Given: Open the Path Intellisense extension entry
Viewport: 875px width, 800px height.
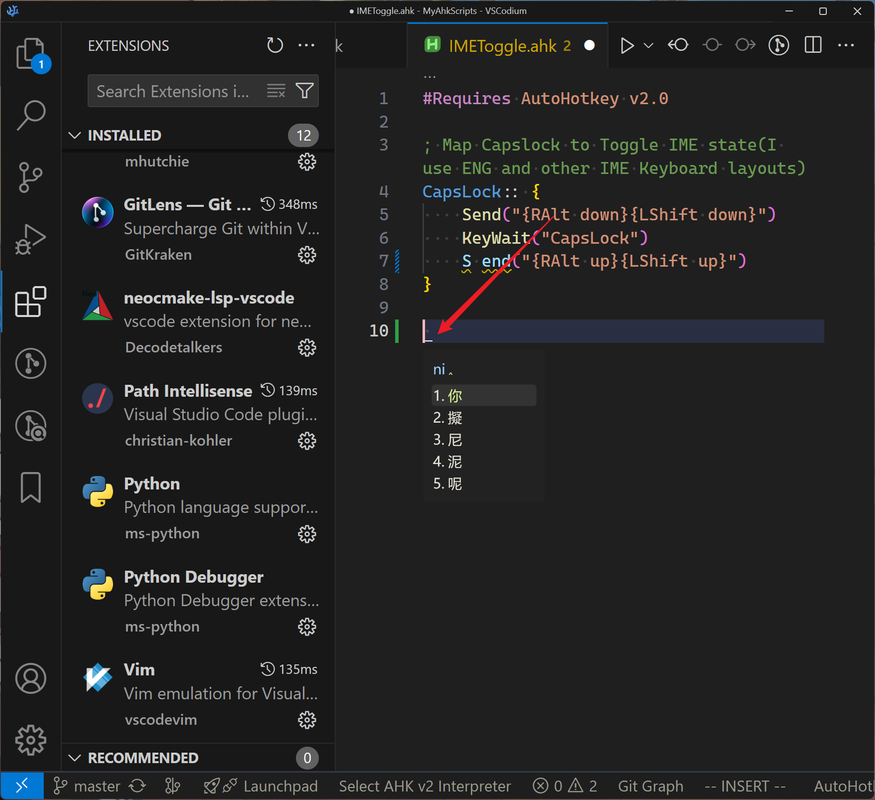Looking at the screenshot, I should 198,415.
